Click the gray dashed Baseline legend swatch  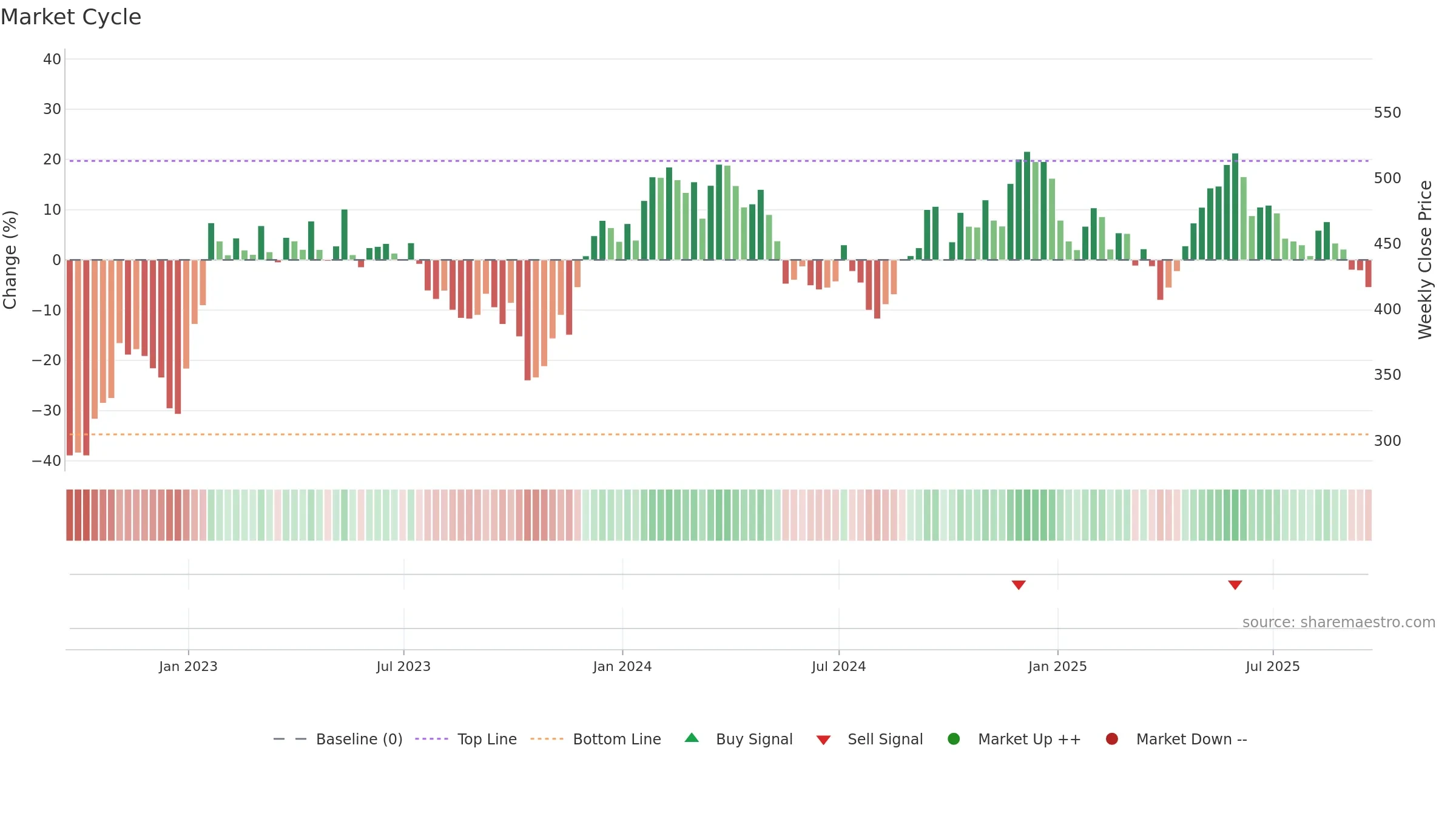(290, 739)
